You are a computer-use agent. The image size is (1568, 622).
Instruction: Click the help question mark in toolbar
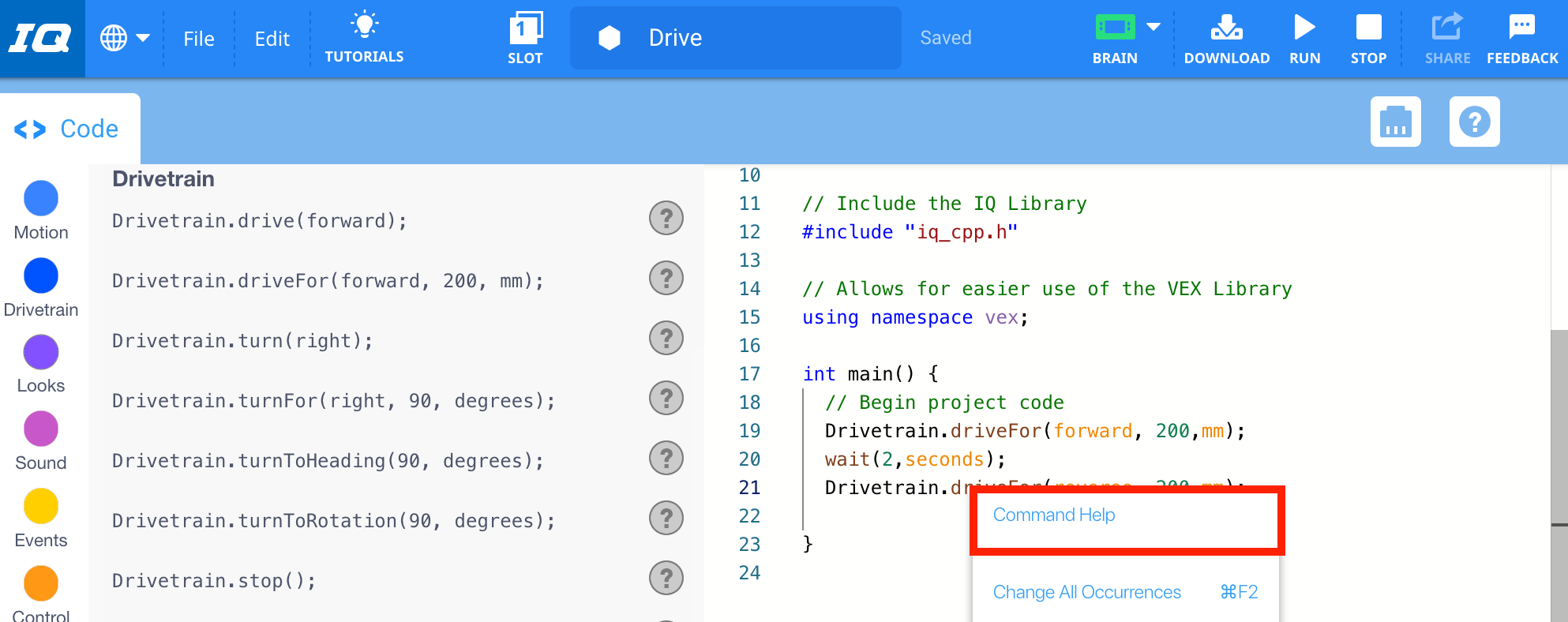point(1474,122)
